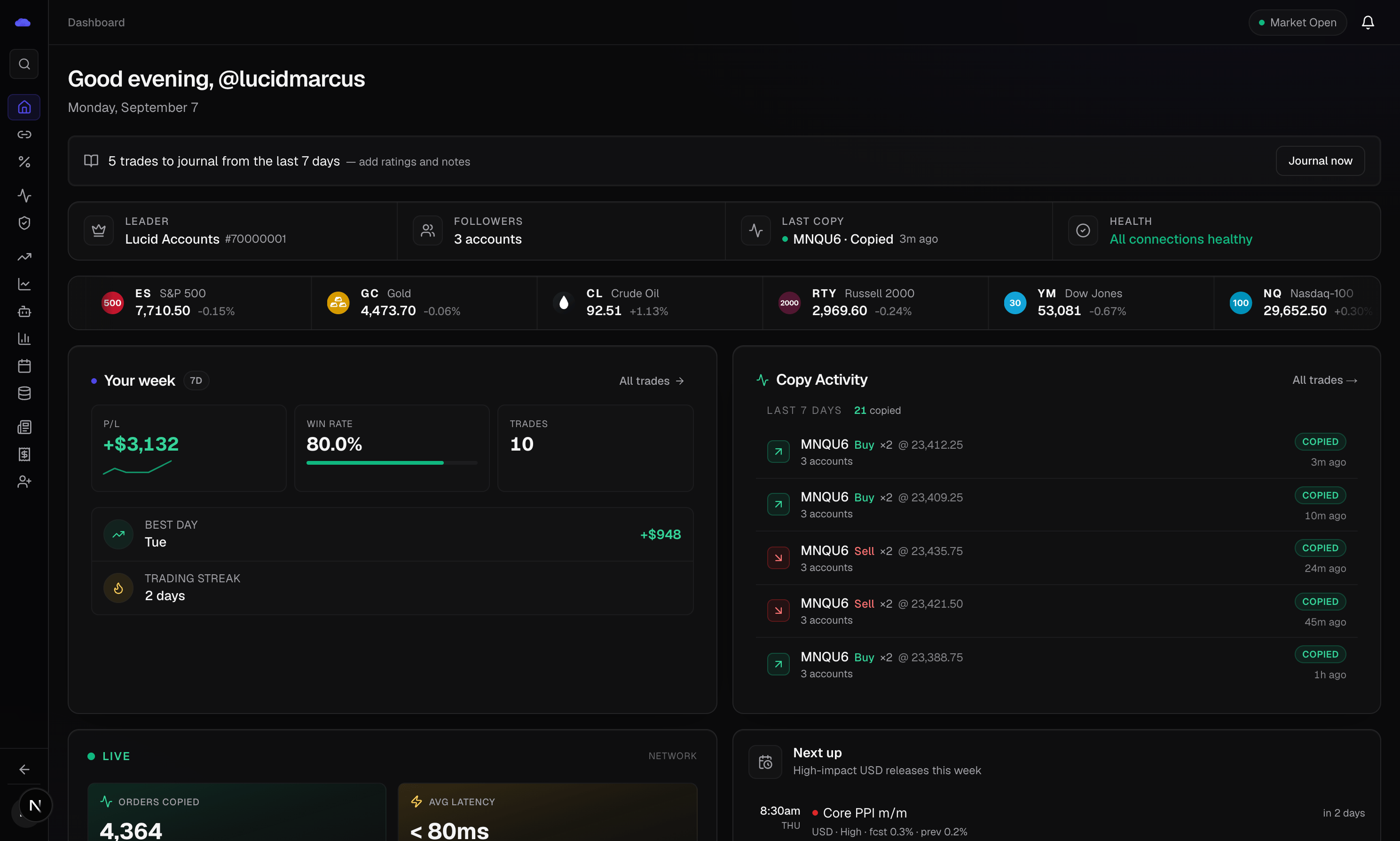Click the Market Open status pill
The width and height of the screenshot is (1400, 841).
click(x=1298, y=22)
